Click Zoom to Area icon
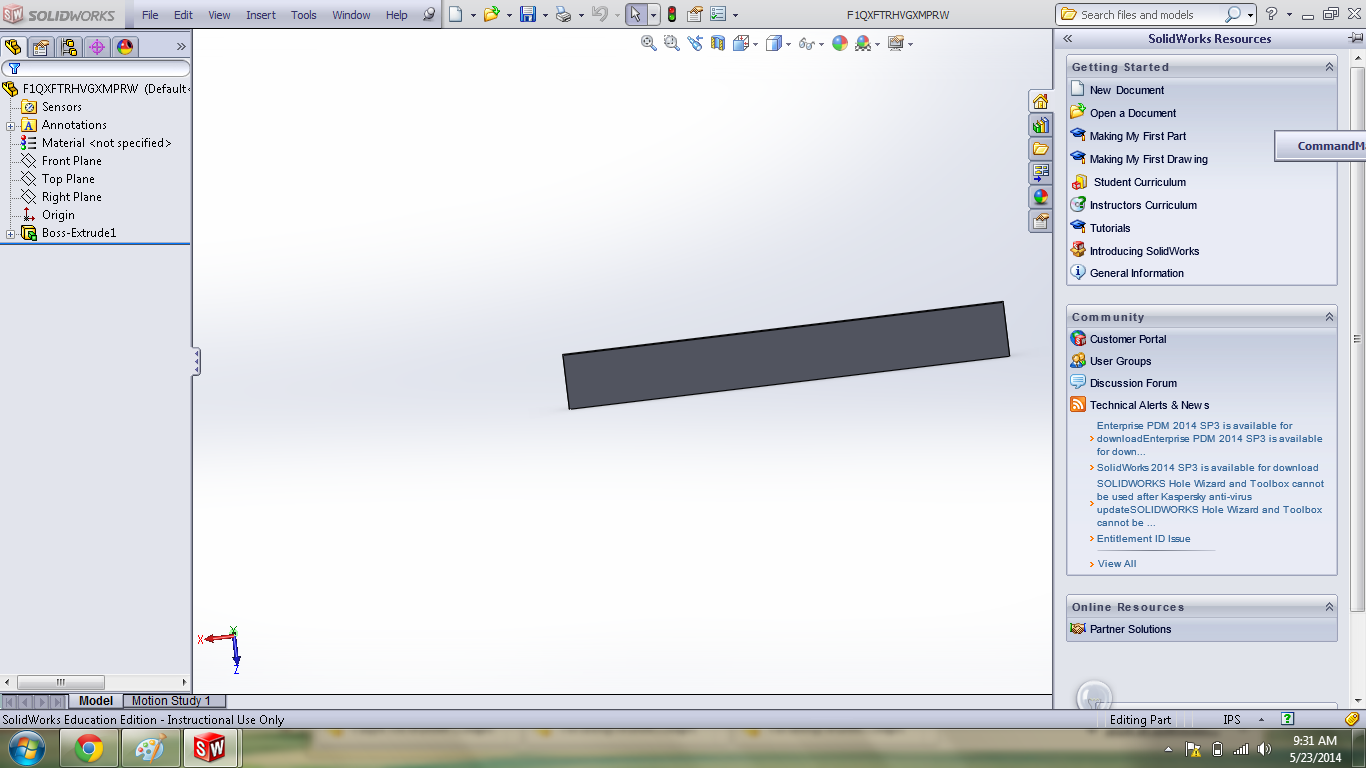 [x=672, y=43]
